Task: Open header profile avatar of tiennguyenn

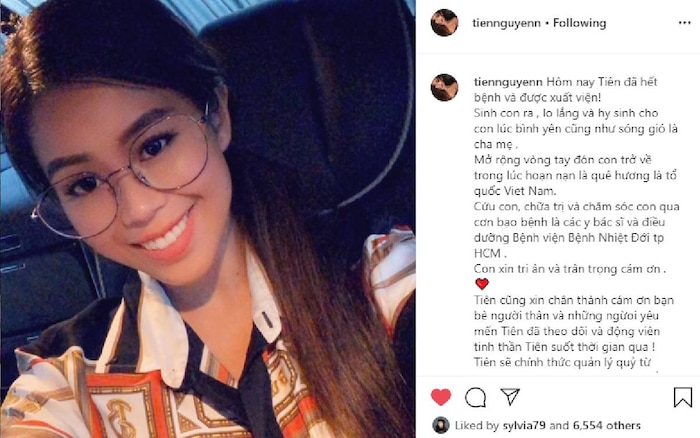Action: pyautogui.click(x=444, y=22)
